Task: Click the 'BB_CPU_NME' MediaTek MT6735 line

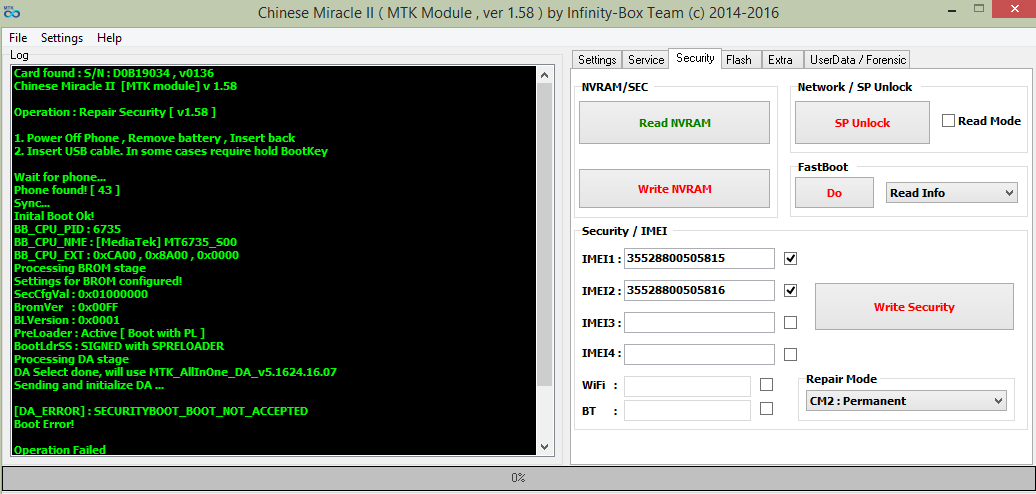Action: pyautogui.click(x=125, y=242)
